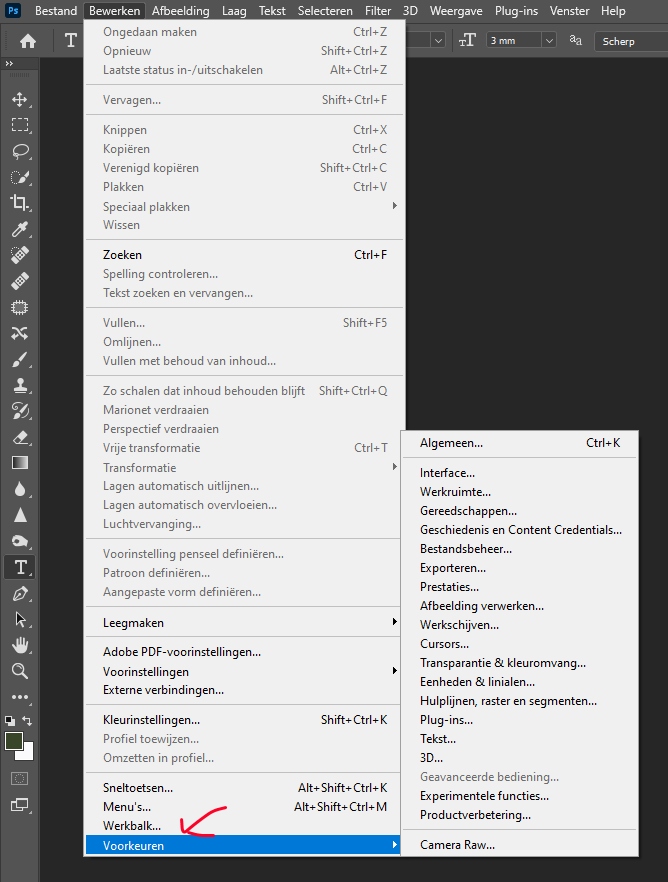Open the Voorkeuren submenu entry
The height and width of the screenshot is (882, 668).
243,845
